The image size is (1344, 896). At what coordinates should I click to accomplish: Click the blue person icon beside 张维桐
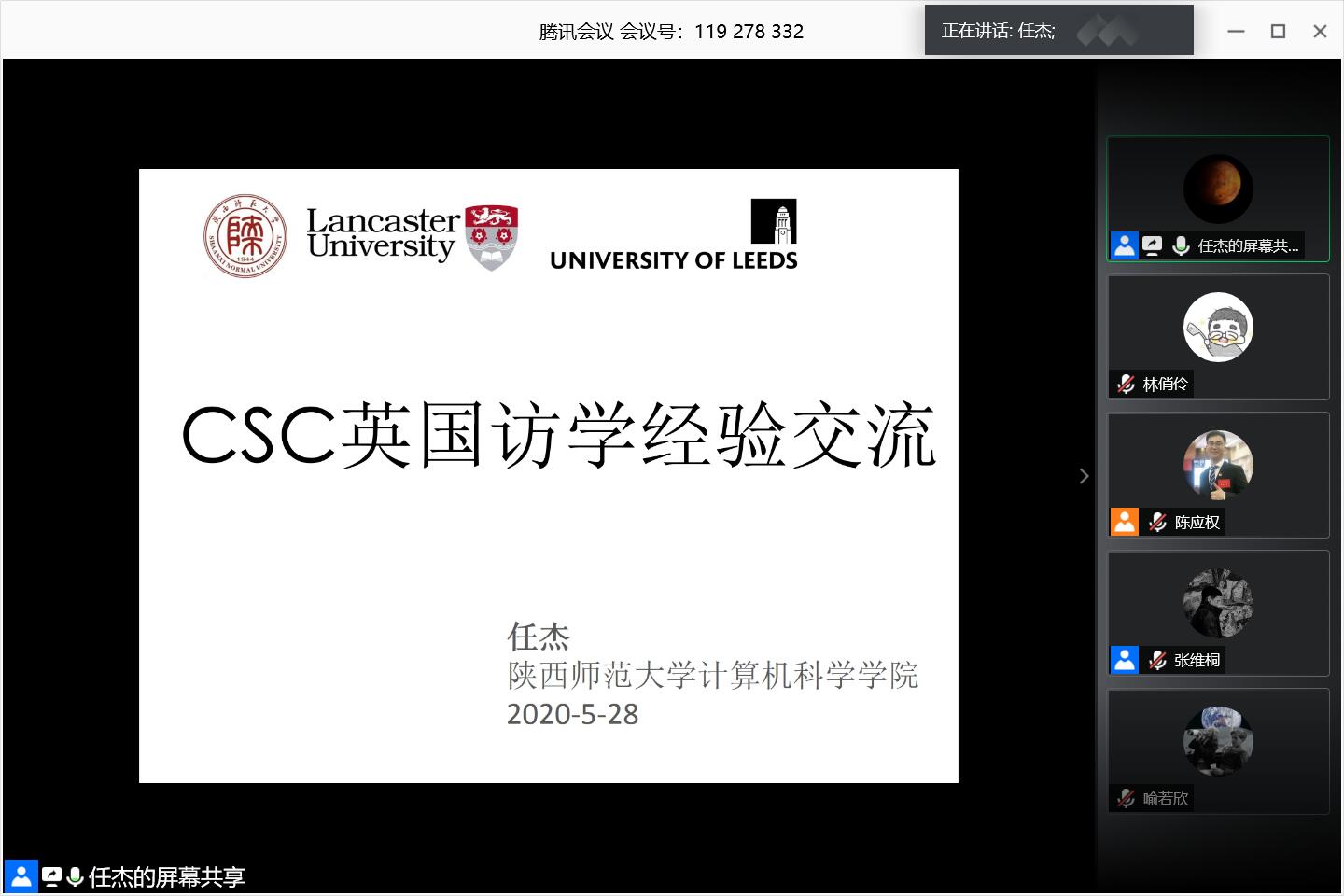click(x=1125, y=660)
